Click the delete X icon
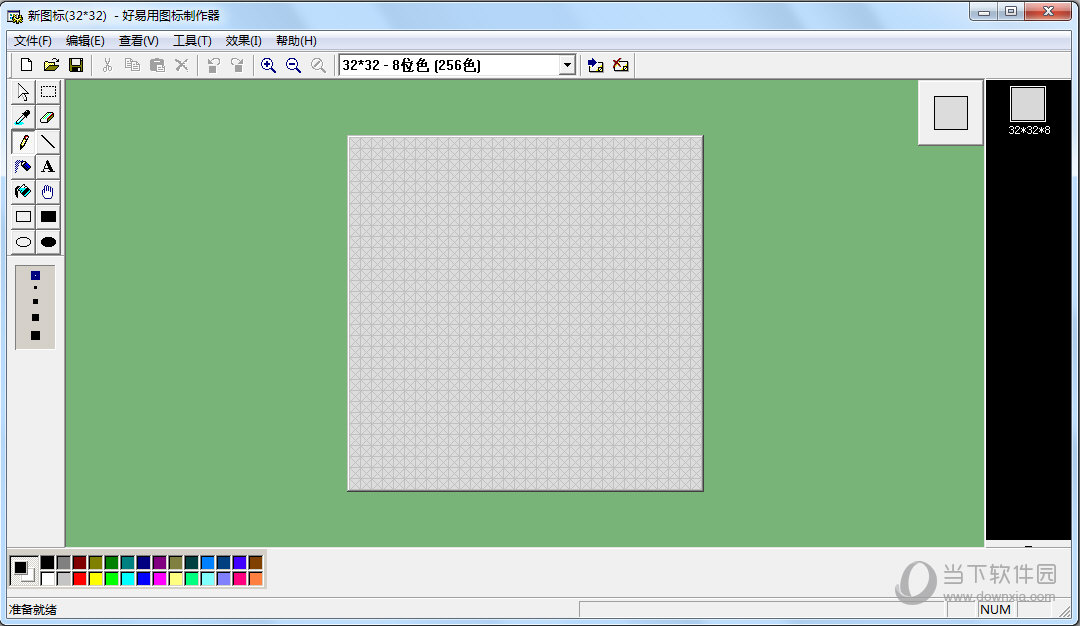Image resolution: width=1080 pixels, height=626 pixels. [x=182, y=65]
